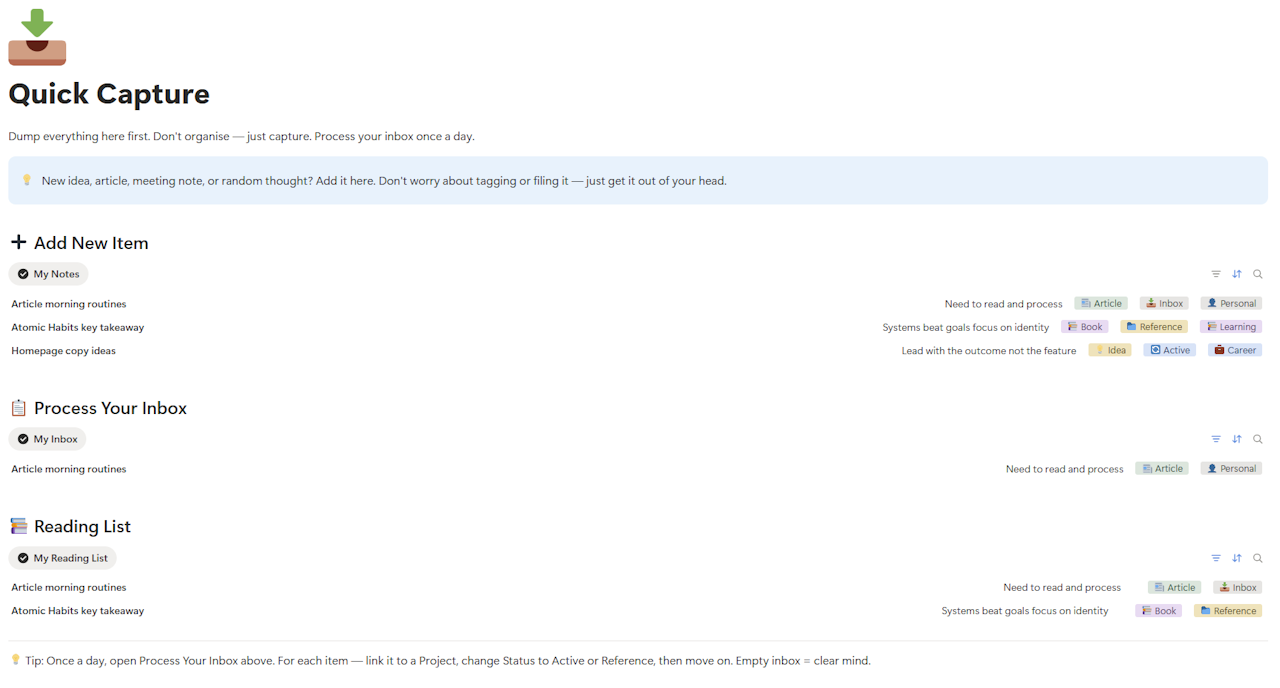Click the Process Your Inbox heading
Screen dimensions: 1280x688
click(x=110, y=408)
